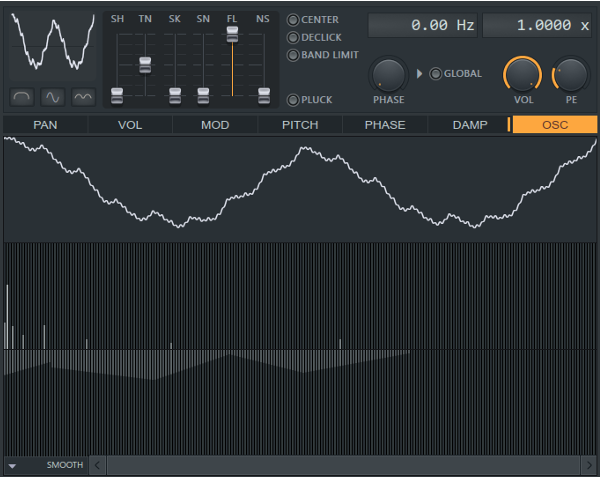Toggle the GLOBAL phase option

click(435, 73)
